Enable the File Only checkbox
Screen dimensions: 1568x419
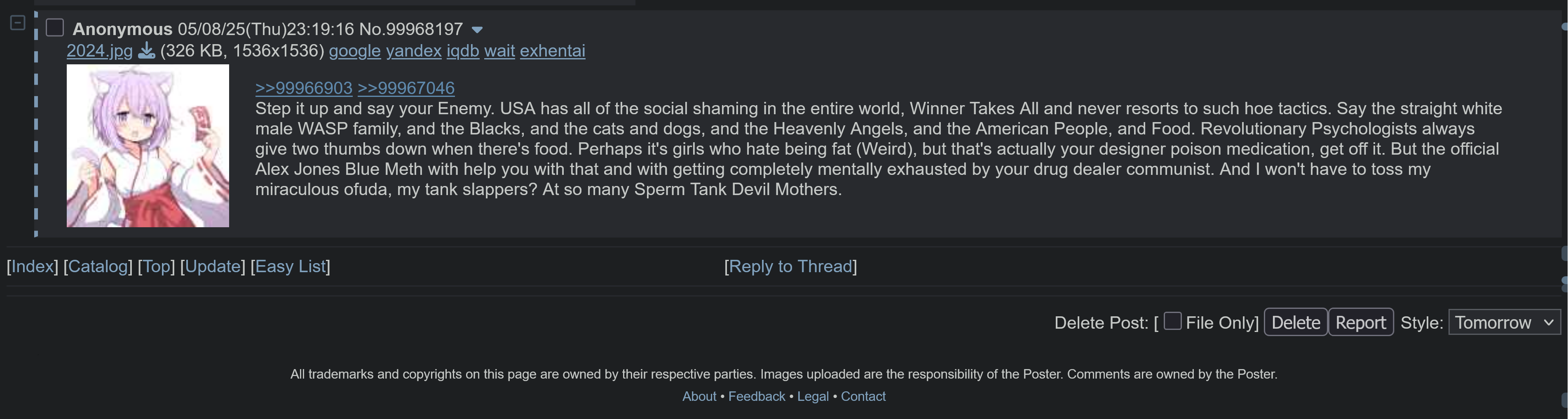[x=1172, y=322]
